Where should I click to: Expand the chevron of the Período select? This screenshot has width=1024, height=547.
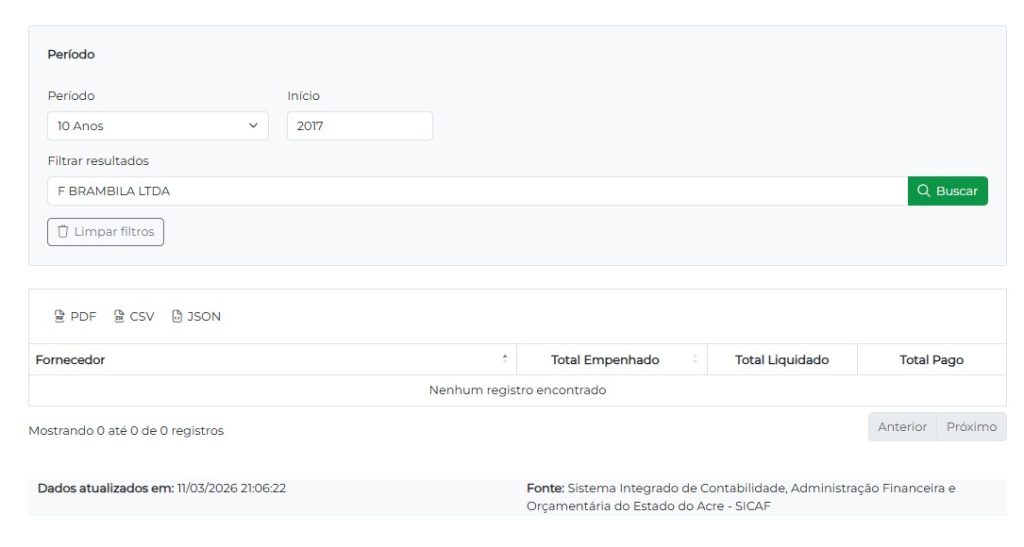(x=252, y=126)
